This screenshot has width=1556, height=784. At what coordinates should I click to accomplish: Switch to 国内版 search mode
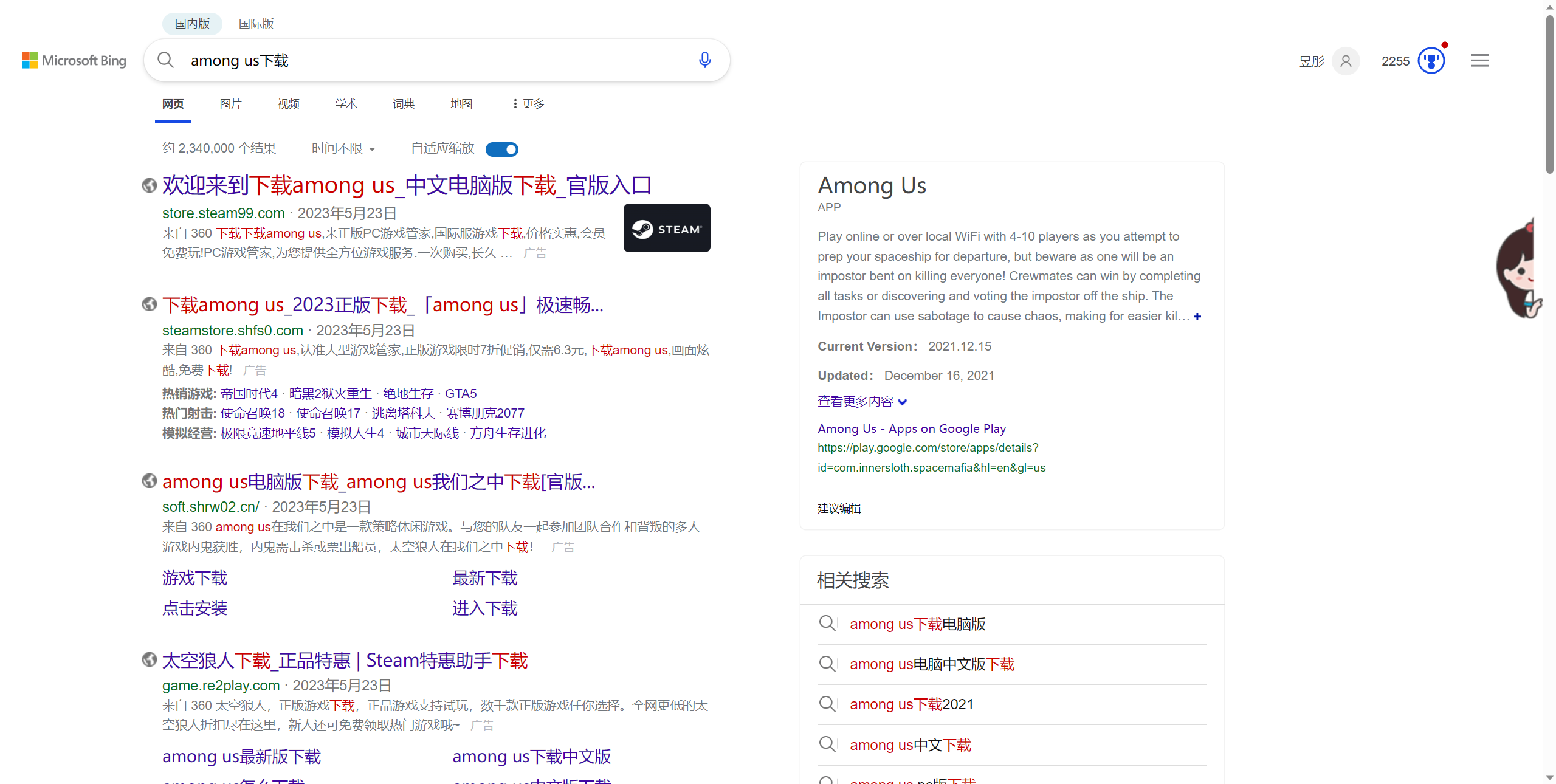[x=192, y=24]
